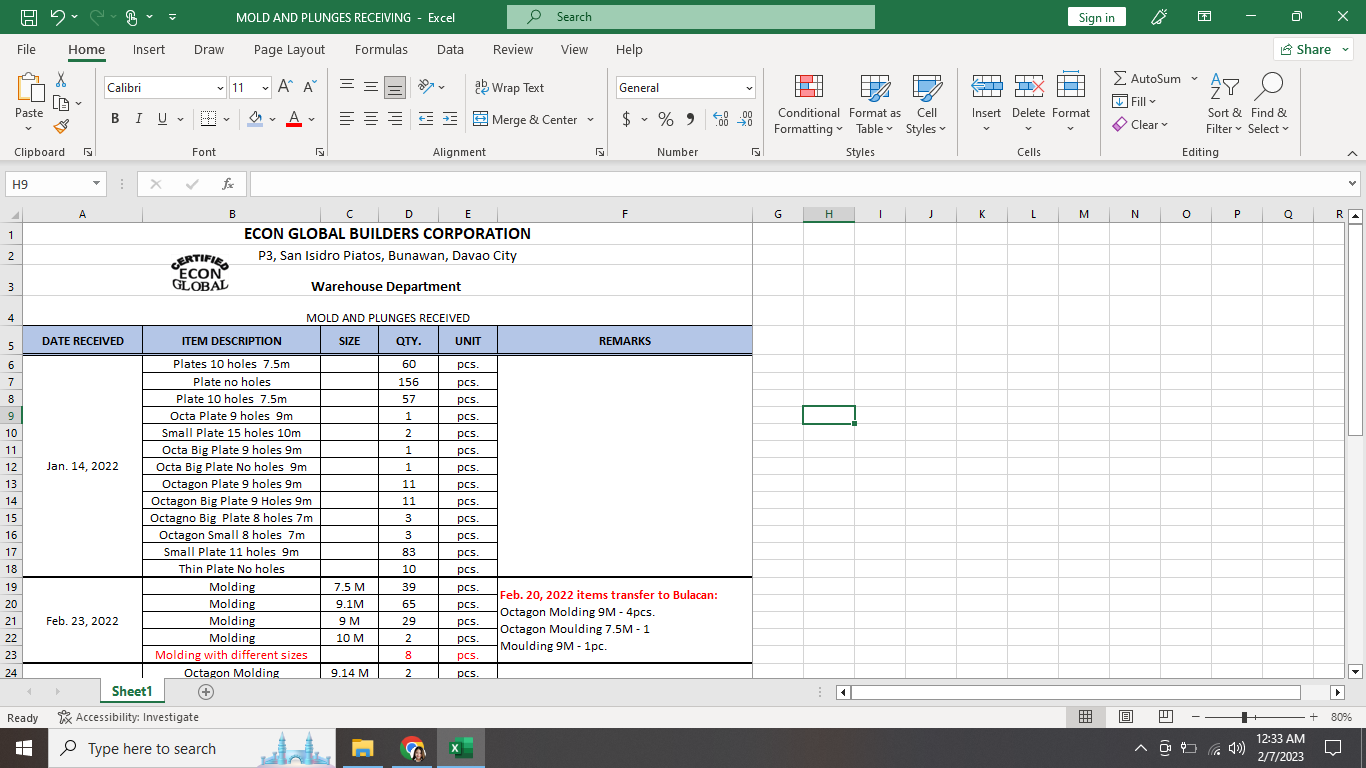Open the File menu tab

[27, 49]
